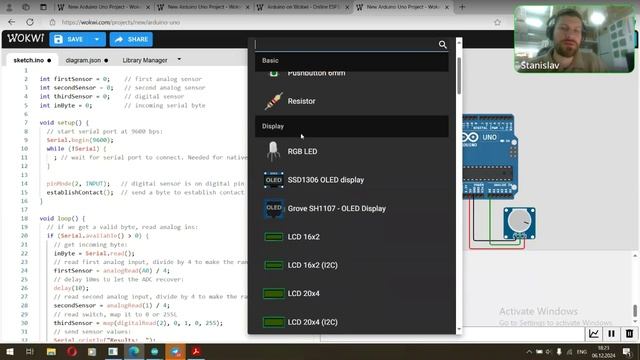
Task: Add Grove SH1107 OLED Display
Action: click(351, 209)
